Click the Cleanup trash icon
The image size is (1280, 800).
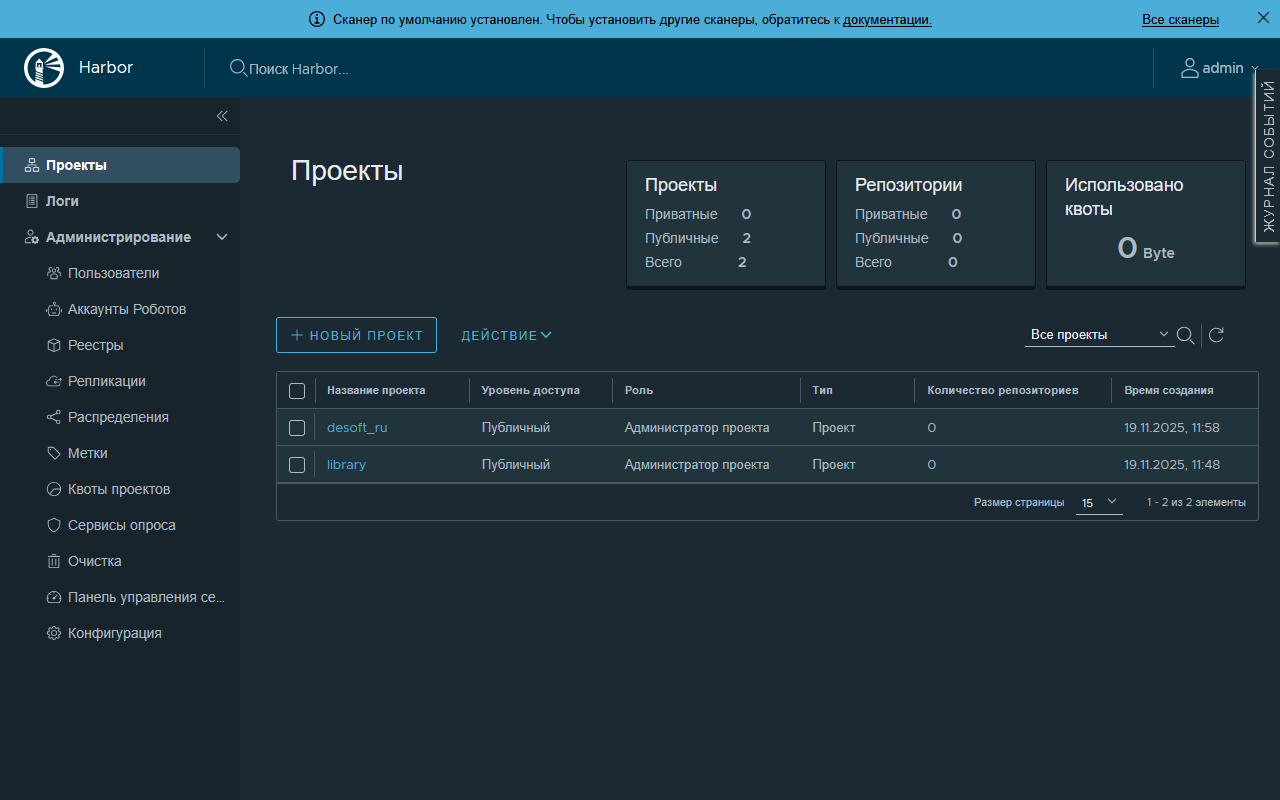[54, 561]
